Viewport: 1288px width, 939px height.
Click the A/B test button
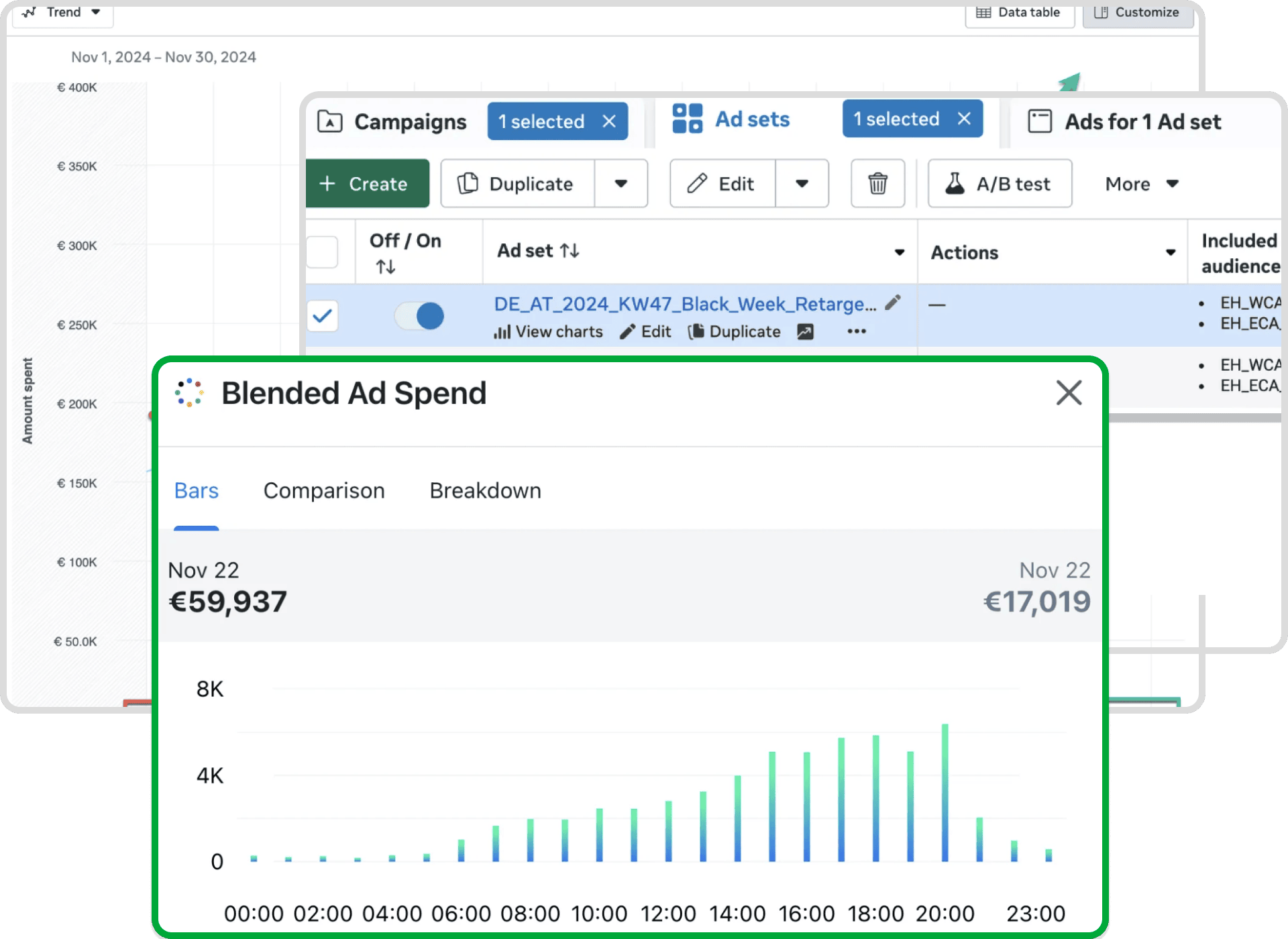pos(1000,184)
